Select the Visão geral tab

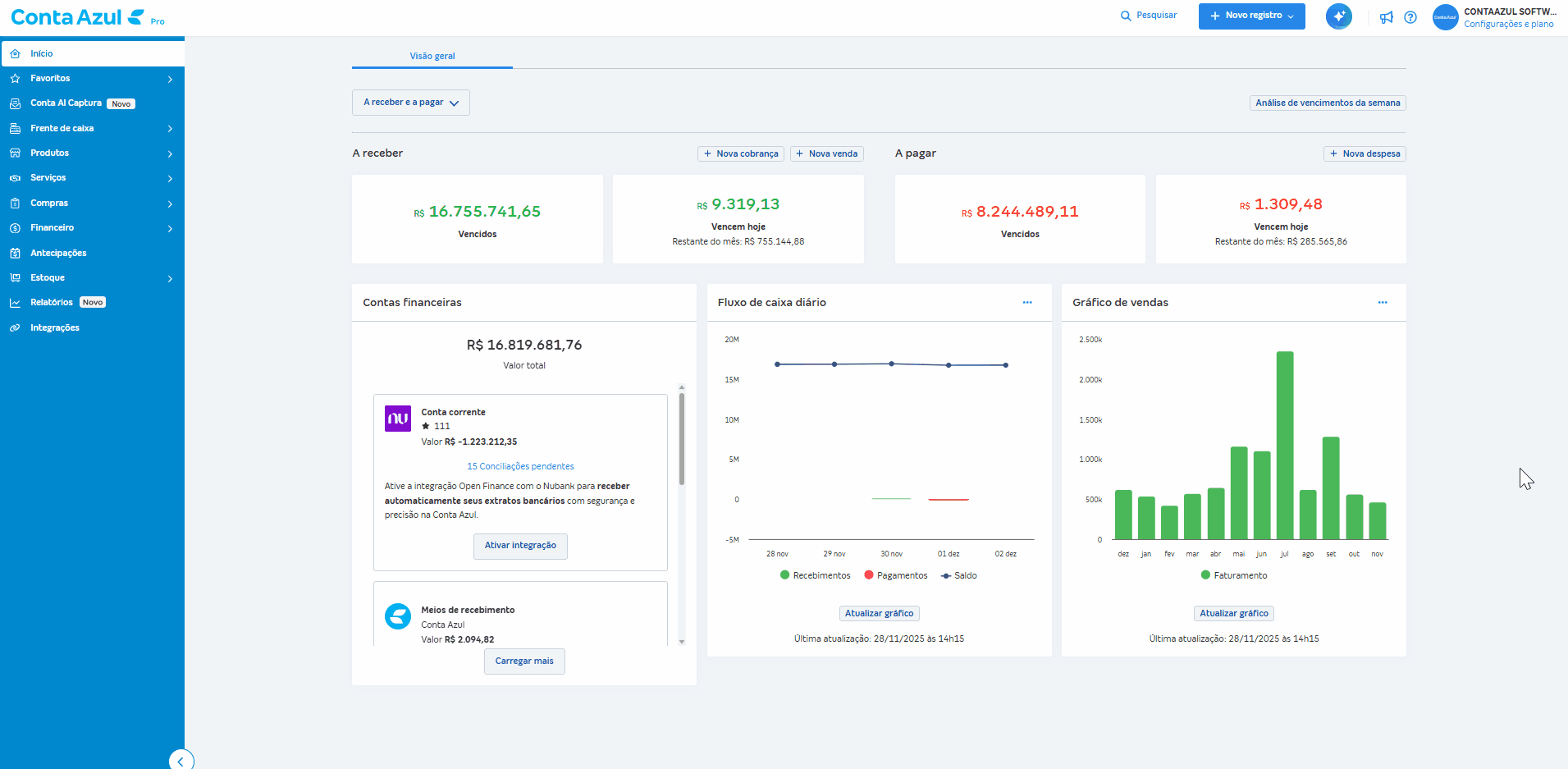[432, 56]
